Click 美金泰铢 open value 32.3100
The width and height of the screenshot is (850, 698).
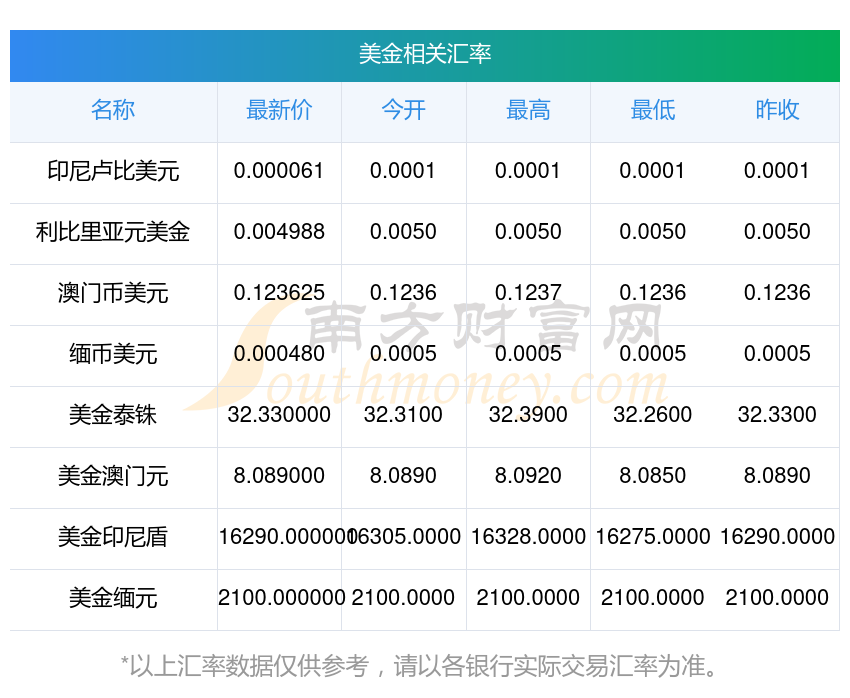[x=403, y=415]
